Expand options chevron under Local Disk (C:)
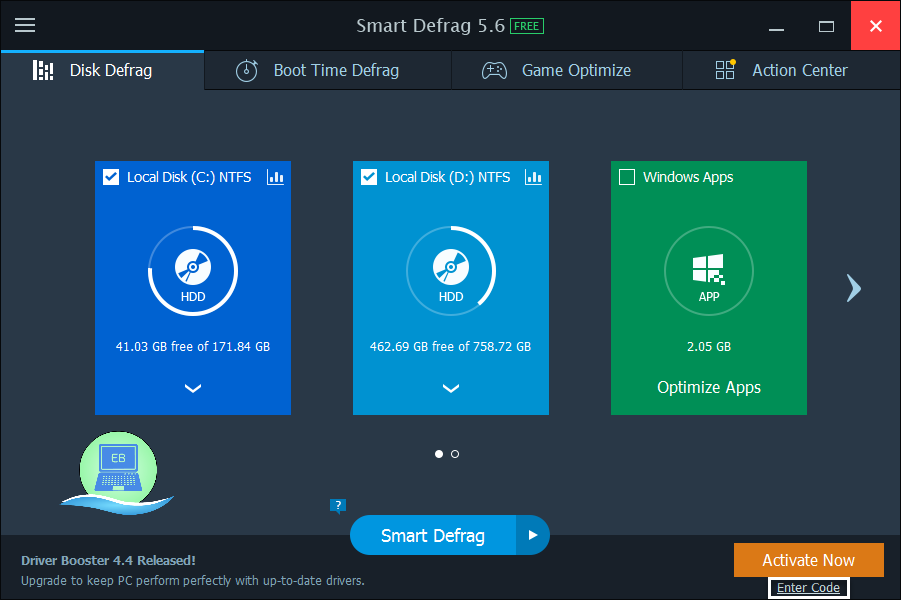The height and width of the screenshot is (600, 901). click(193, 389)
